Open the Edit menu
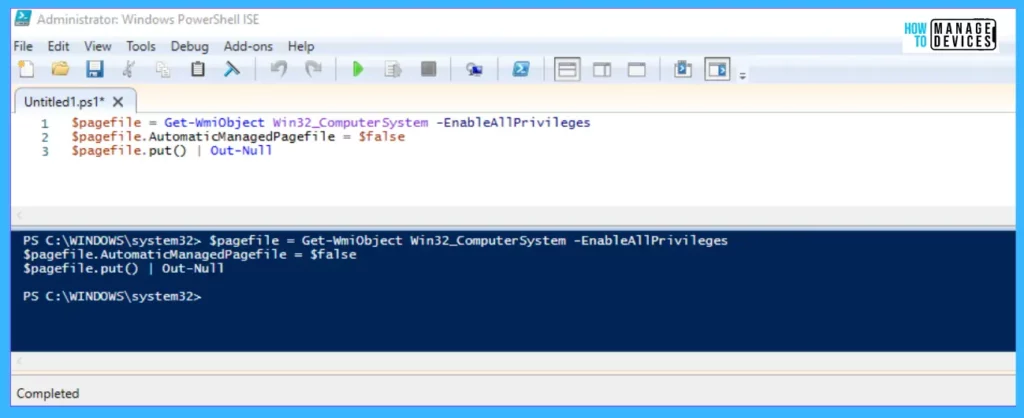 click(59, 46)
